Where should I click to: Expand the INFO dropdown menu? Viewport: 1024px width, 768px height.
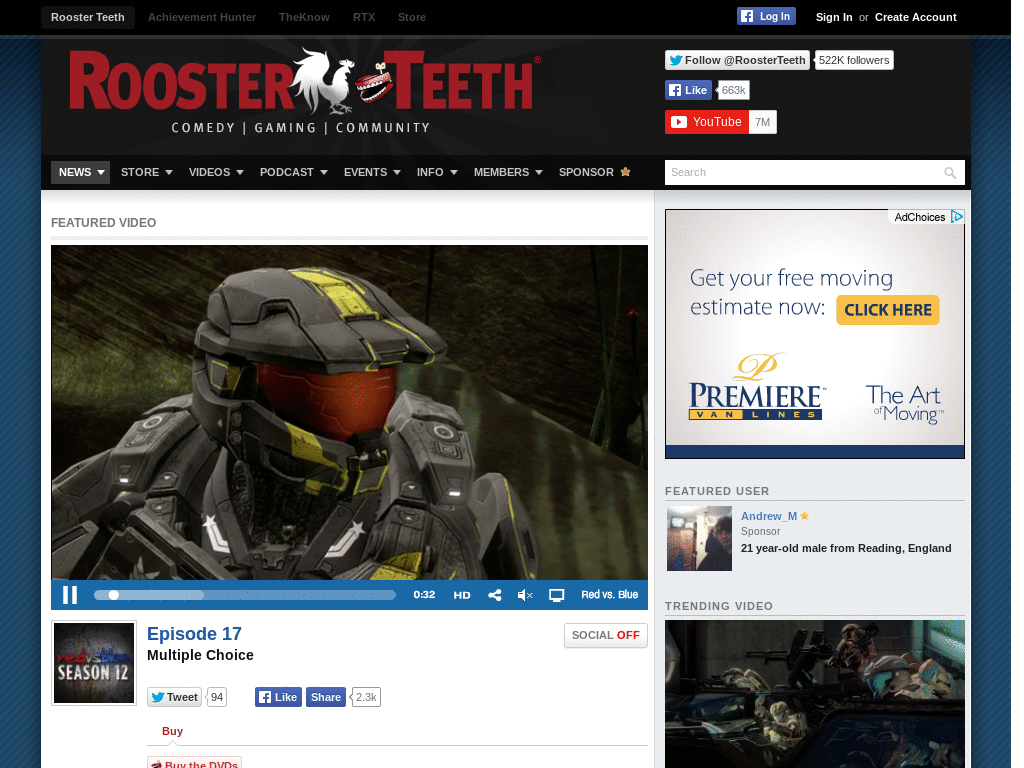click(437, 172)
